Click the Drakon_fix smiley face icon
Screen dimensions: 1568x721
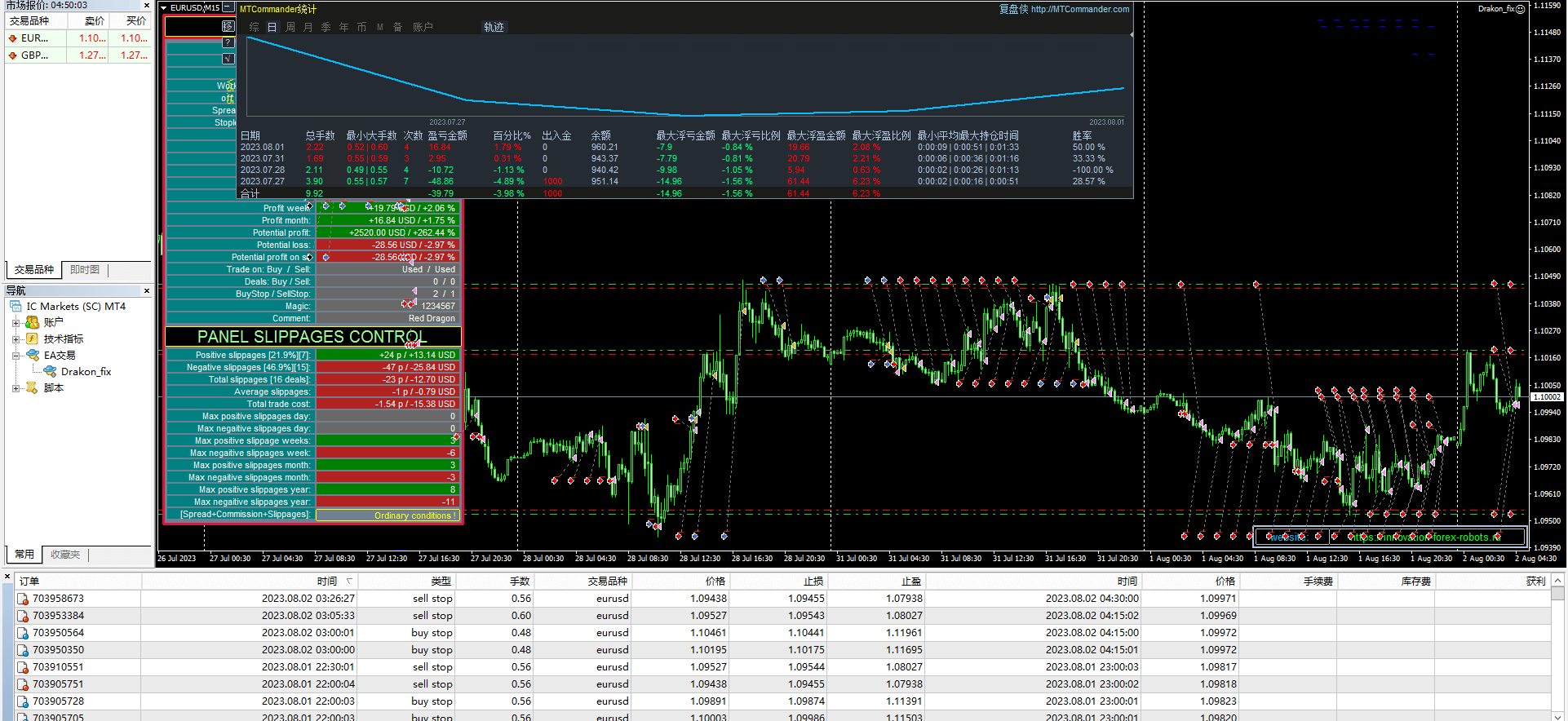pyautogui.click(x=1520, y=9)
